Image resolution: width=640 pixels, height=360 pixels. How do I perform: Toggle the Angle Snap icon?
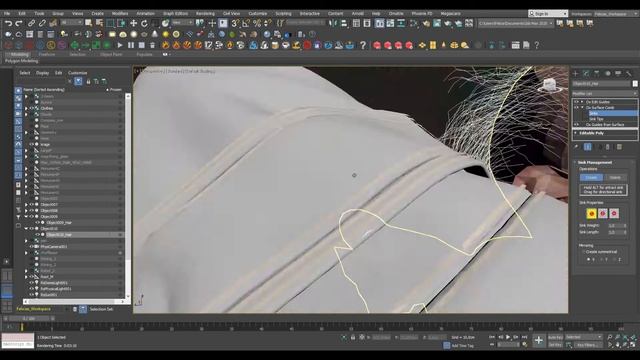click(246, 24)
